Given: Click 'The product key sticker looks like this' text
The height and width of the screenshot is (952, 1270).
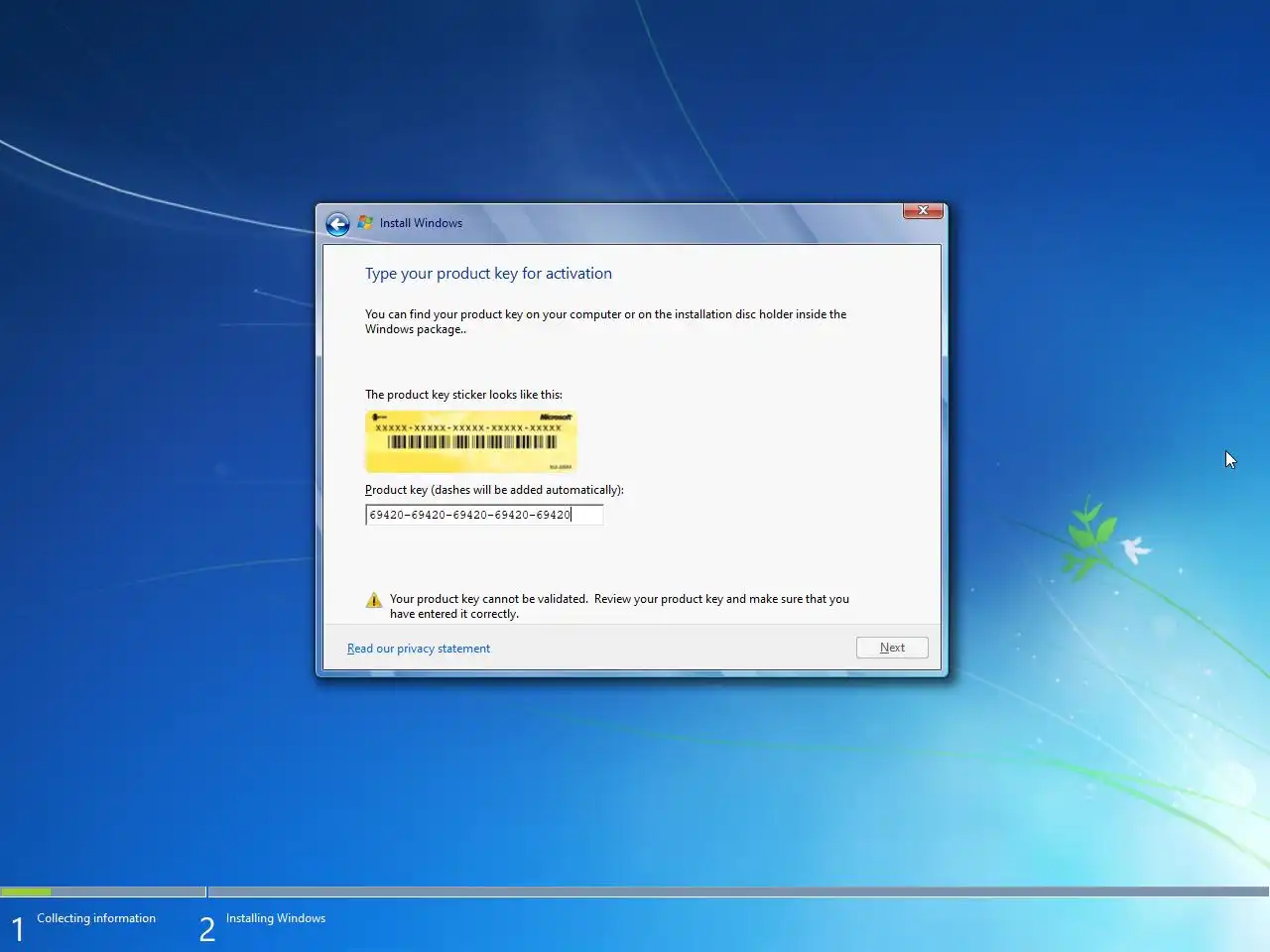Looking at the screenshot, I should pos(463,395).
